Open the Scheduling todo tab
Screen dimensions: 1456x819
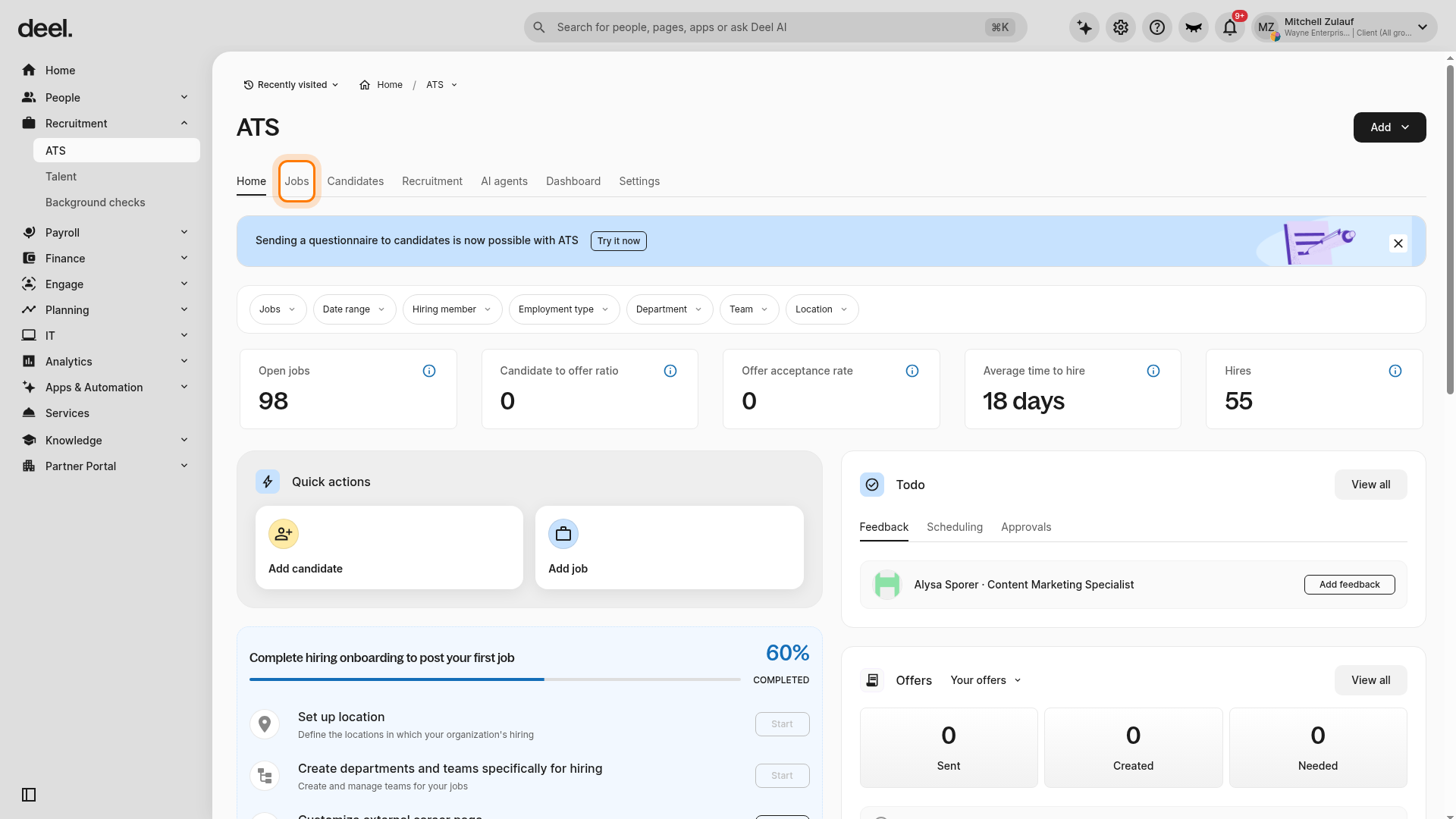955,527
